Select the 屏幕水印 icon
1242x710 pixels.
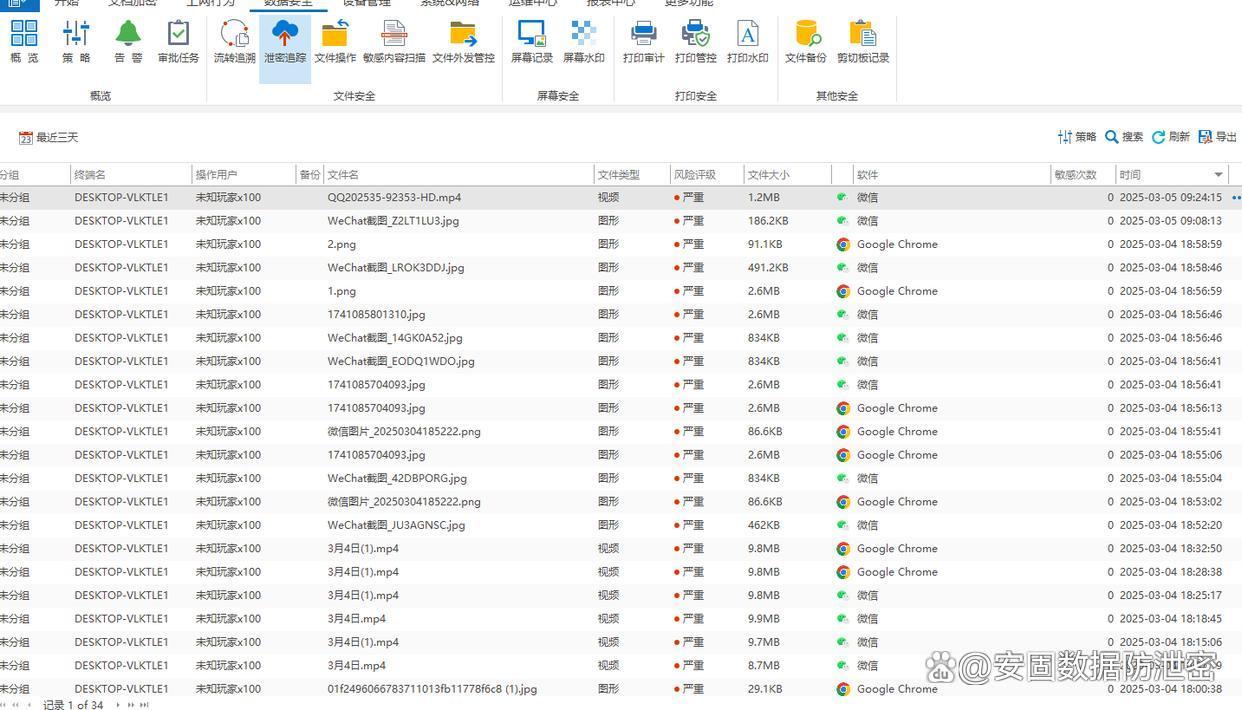point(583,41)
